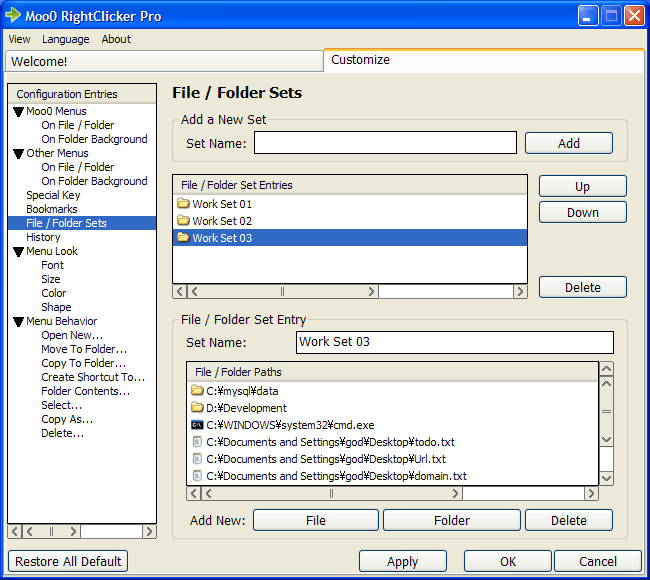
Task: Add a new File path
Action: click(x=316, y=520)
